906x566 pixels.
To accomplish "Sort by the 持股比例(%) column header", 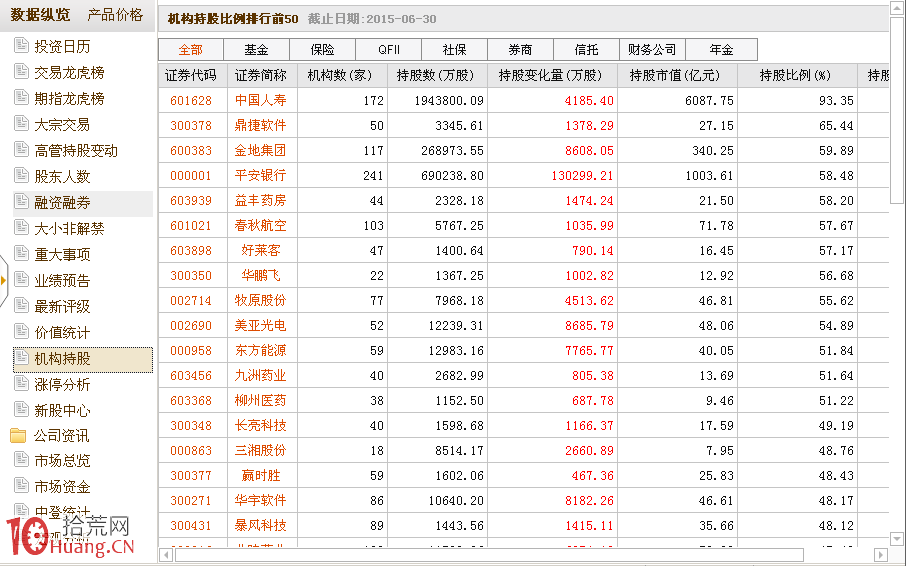I will pos(797,75).
